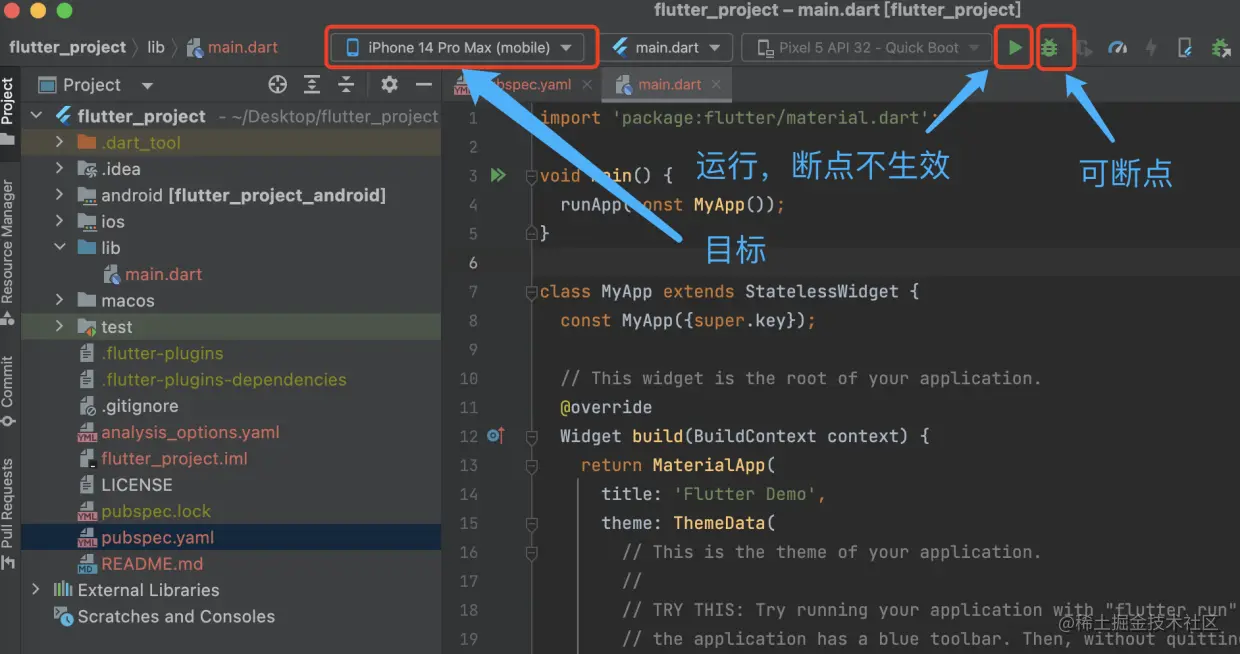This screenshot has width=1240, height=654.
Task: Click main.dart in the breadcrumb bar
Action: tap(233, 47)
